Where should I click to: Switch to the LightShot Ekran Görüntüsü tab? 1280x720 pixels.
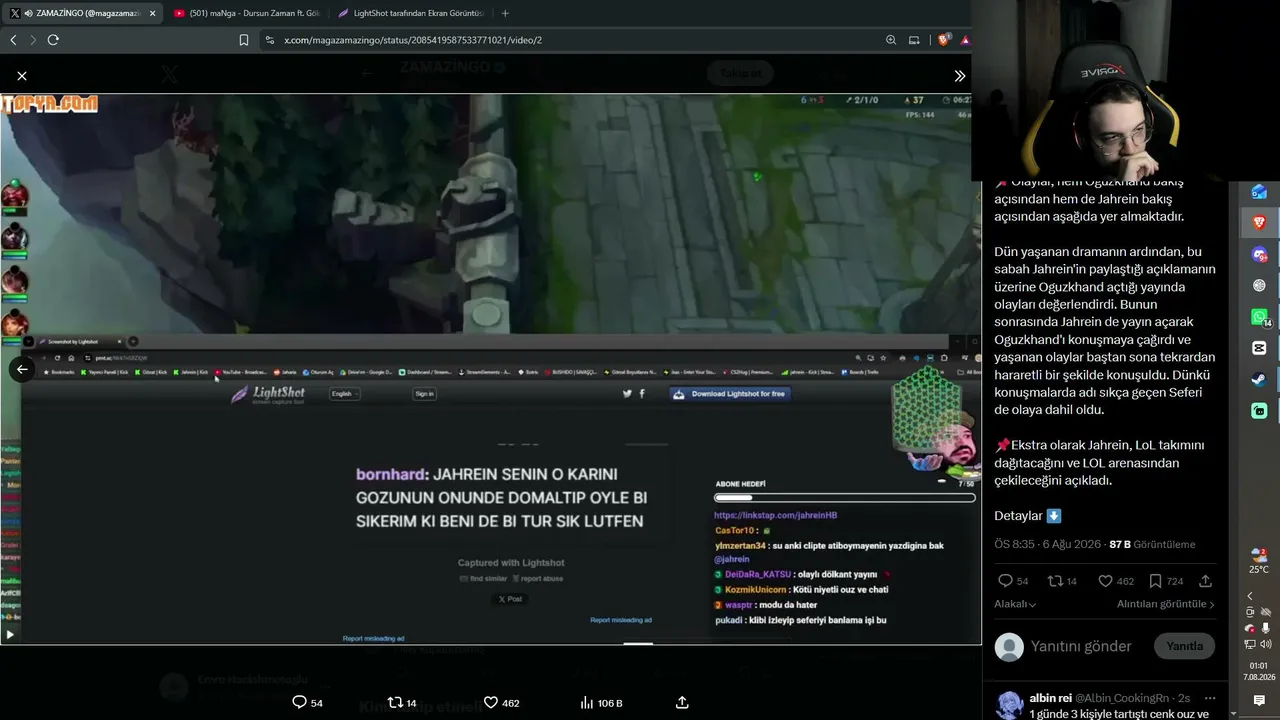pos(410,13)
